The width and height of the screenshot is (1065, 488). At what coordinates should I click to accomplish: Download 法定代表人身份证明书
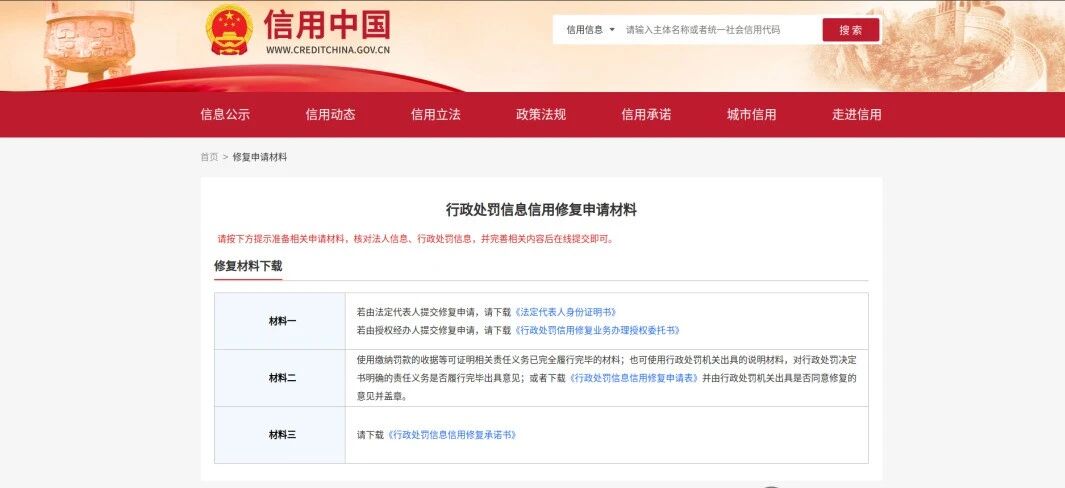click(565, 312)
